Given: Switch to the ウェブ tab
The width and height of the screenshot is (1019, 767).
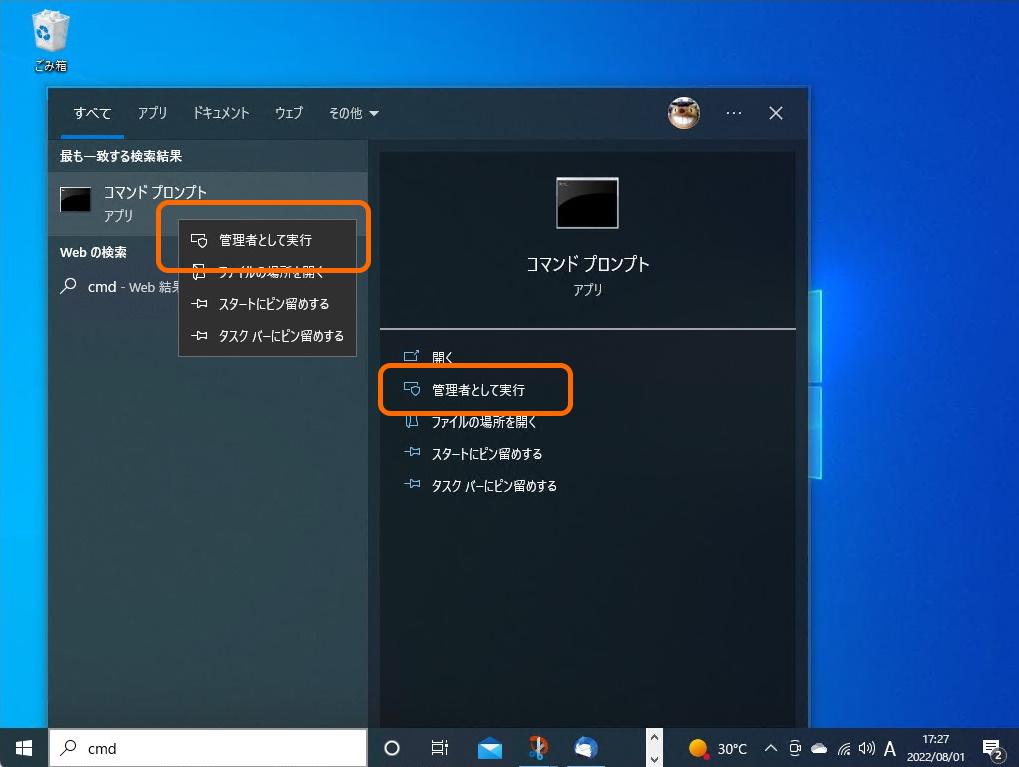Looking at the screenshot, I should coord(289,113).
